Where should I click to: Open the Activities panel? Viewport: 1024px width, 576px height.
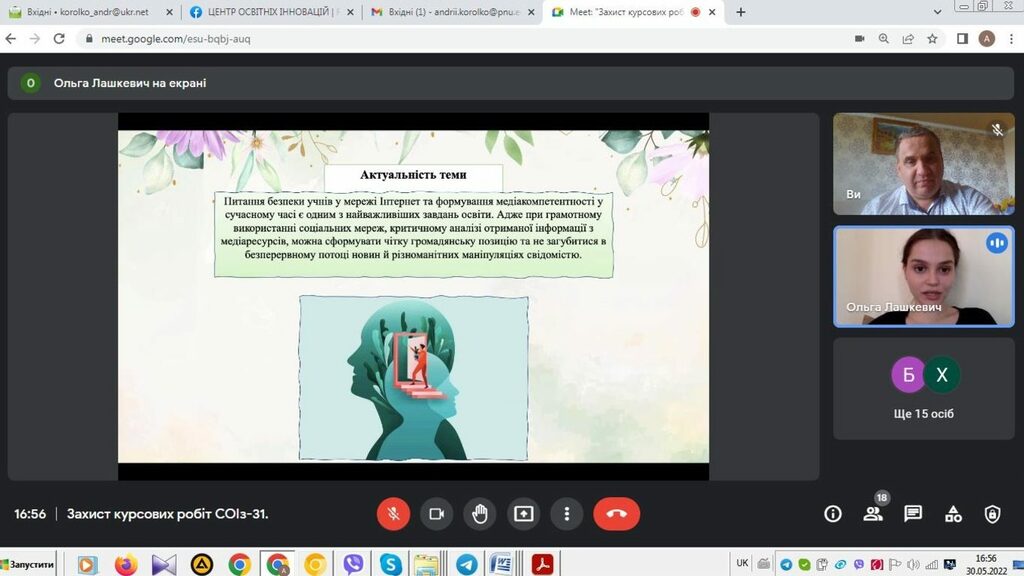(953, 514)
